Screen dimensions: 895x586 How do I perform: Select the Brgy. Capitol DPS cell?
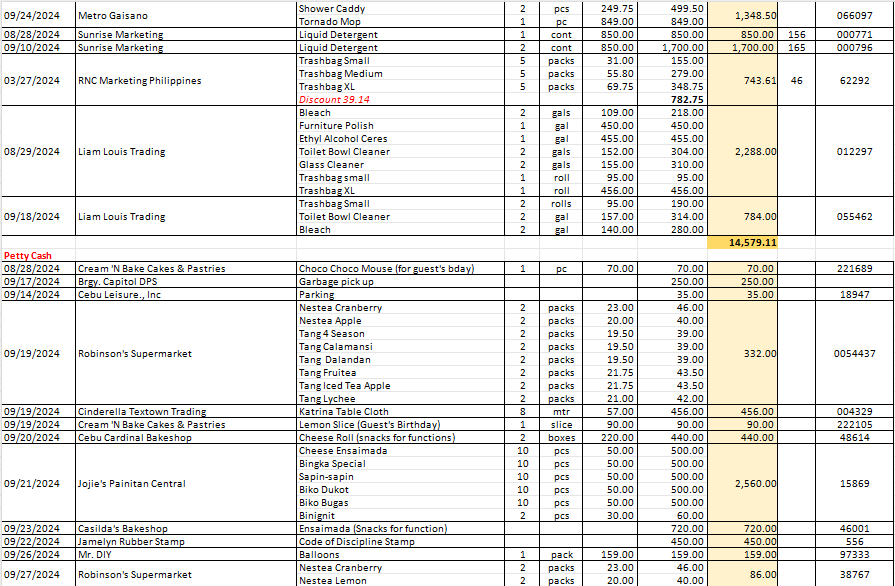[x=186, y=281]
